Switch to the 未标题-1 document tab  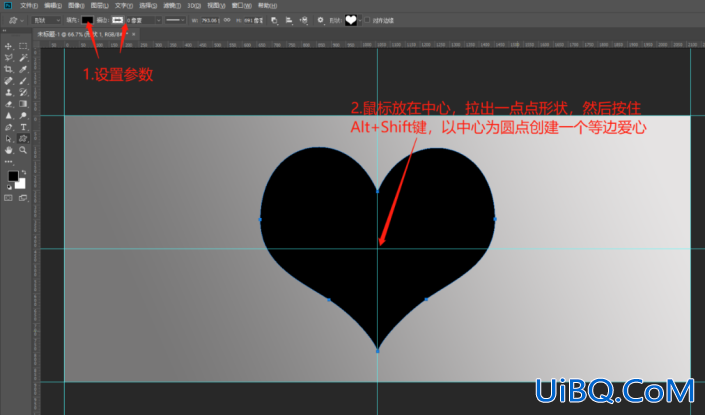coord(82,34)
